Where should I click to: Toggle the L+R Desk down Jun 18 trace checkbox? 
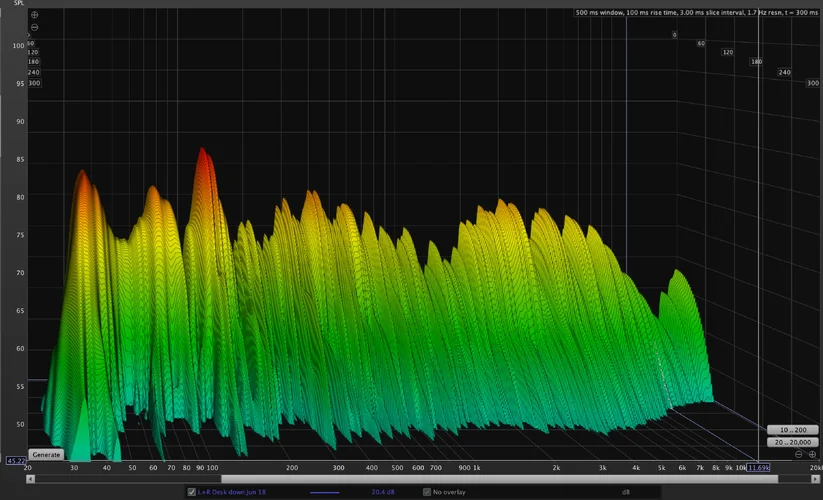click(192, 492)
